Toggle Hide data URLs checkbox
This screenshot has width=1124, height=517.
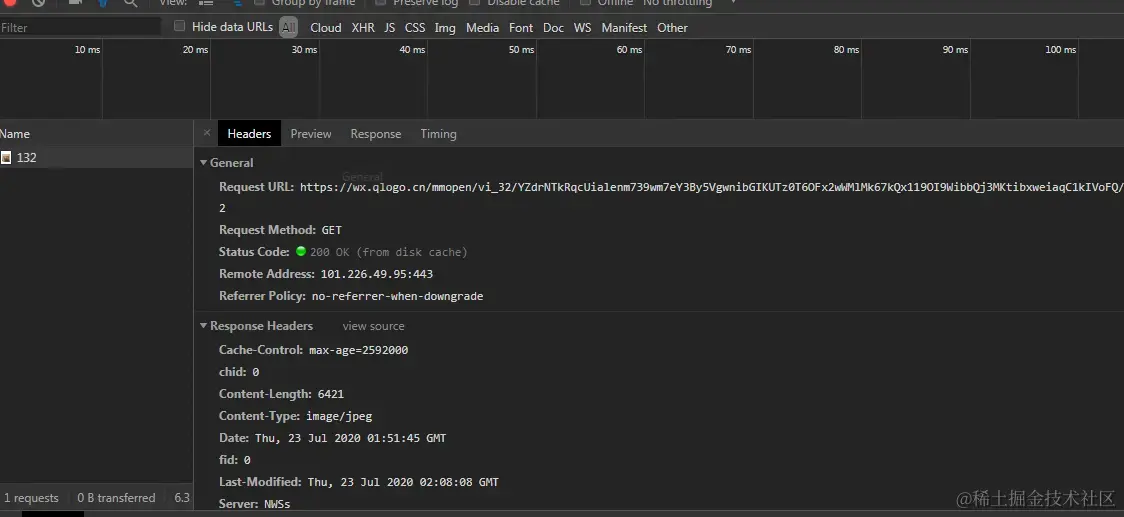tap(179, 26)
